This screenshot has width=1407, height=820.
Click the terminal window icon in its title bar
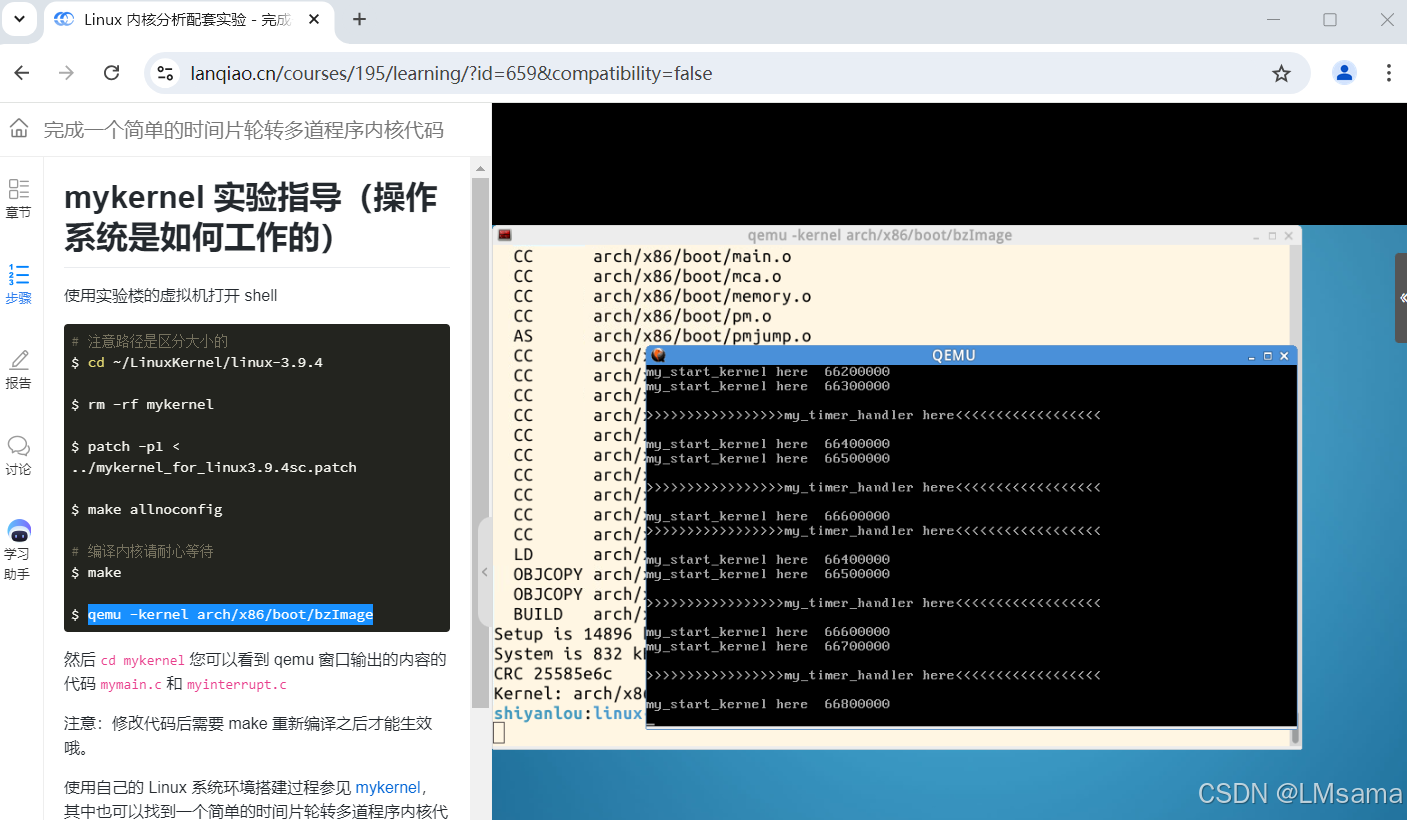pos(505,235)
